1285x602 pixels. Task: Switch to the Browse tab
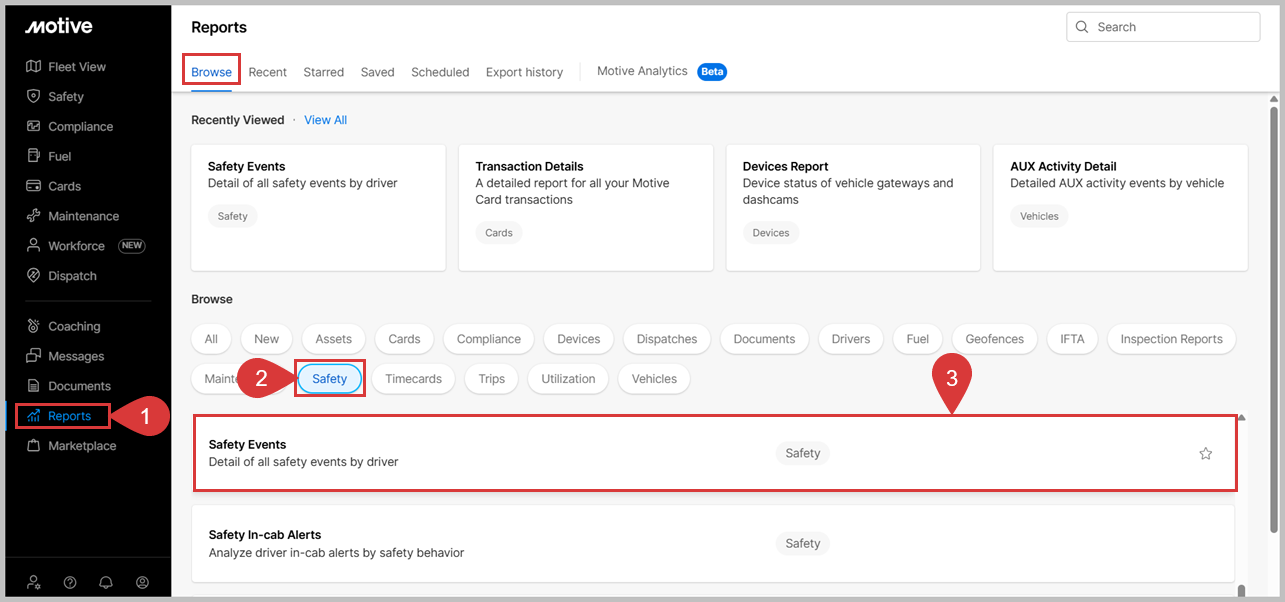click(211, 72)
